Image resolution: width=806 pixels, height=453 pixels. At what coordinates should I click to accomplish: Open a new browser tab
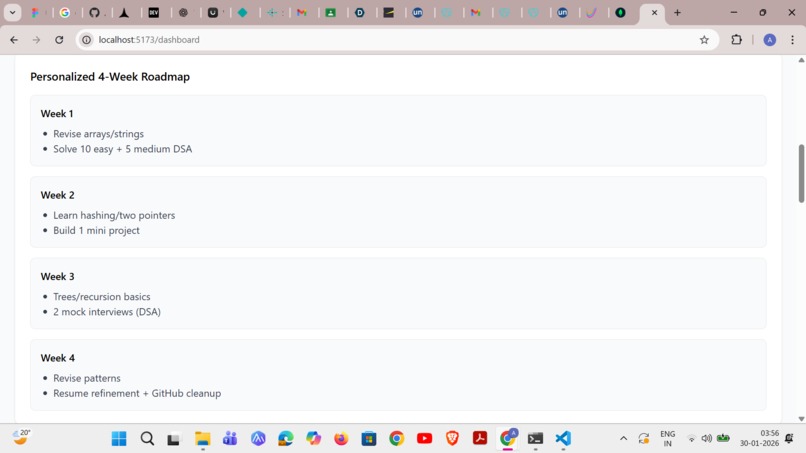[677, 13]
